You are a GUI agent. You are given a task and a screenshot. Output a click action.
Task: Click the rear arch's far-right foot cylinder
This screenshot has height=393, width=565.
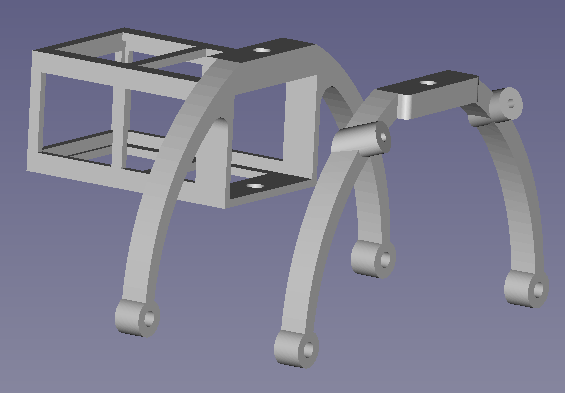526,289
